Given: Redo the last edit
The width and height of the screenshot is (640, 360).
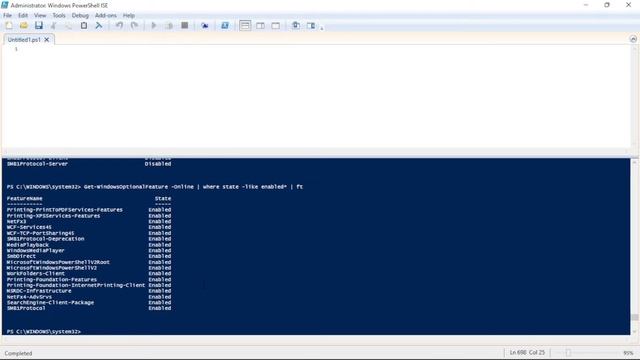Looking at the screenshot, I should [134, 25].
